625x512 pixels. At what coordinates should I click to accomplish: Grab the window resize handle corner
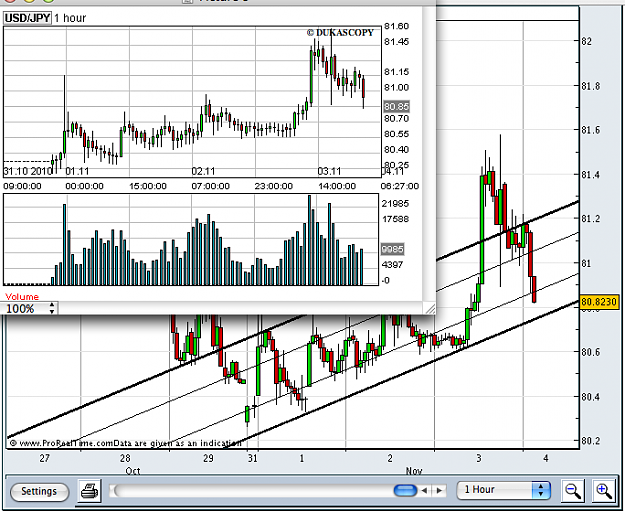[430, 309]
